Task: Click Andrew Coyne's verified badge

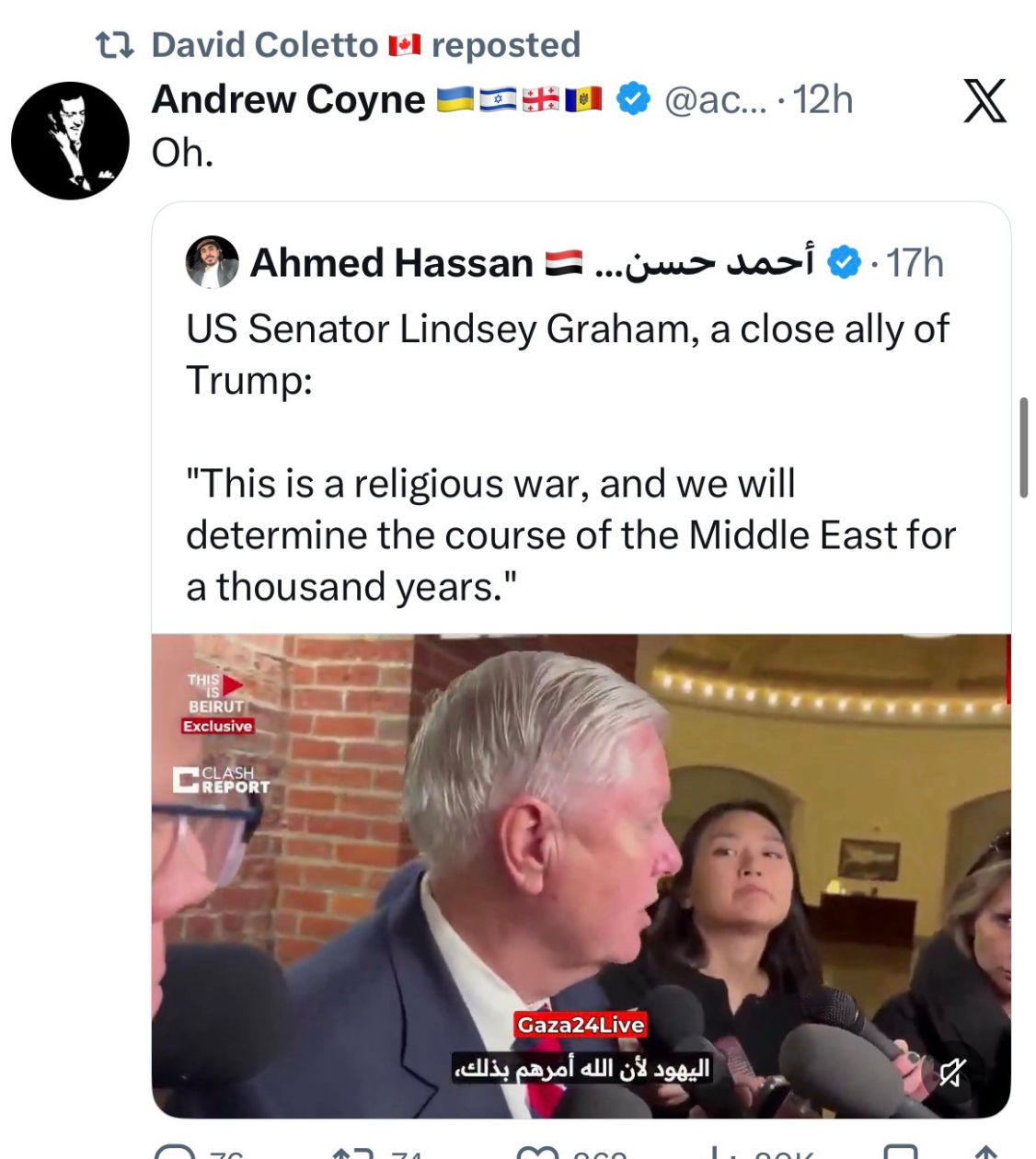Action: pos(633,98)
